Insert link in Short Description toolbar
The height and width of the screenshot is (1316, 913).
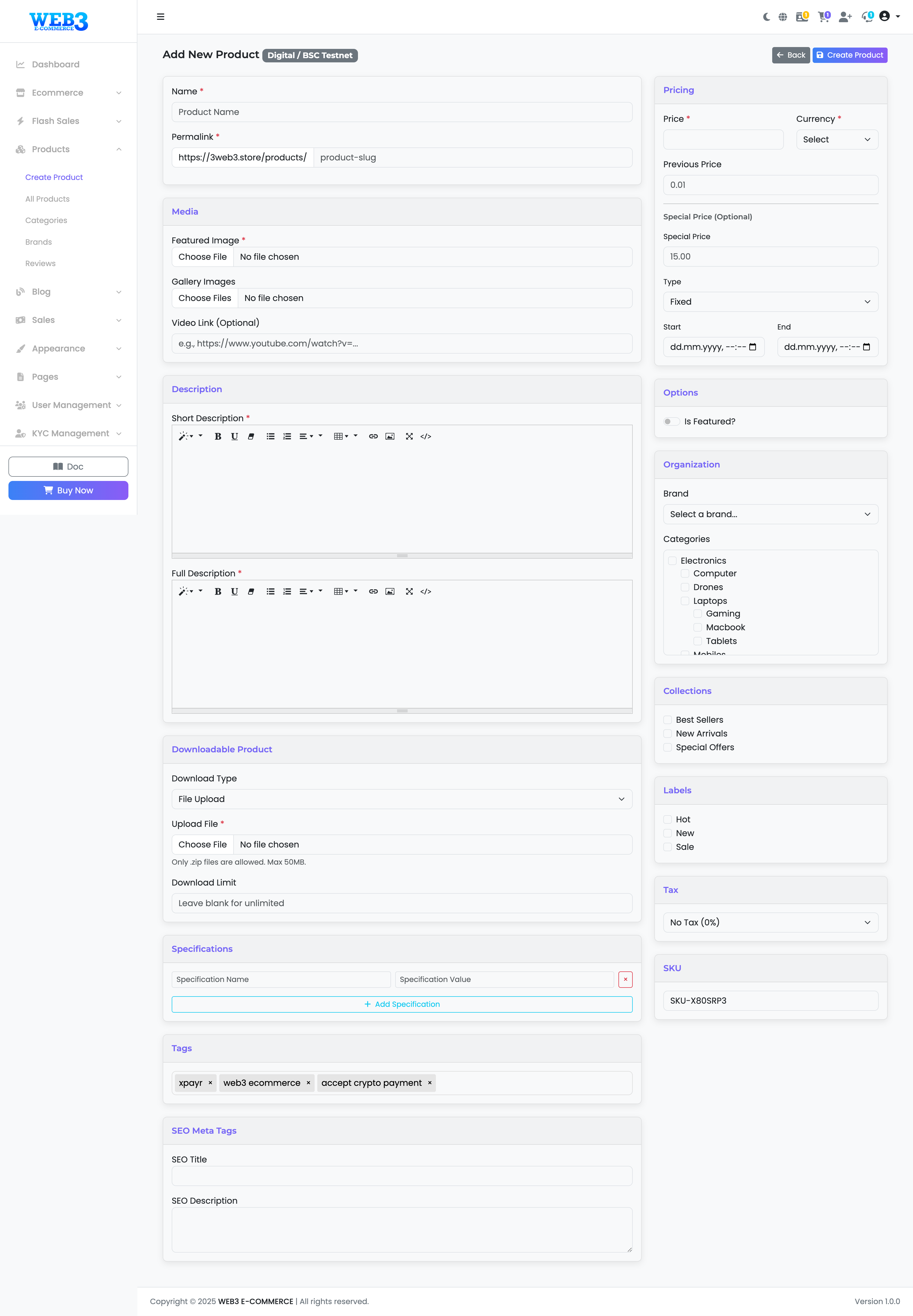click(373, 437)
